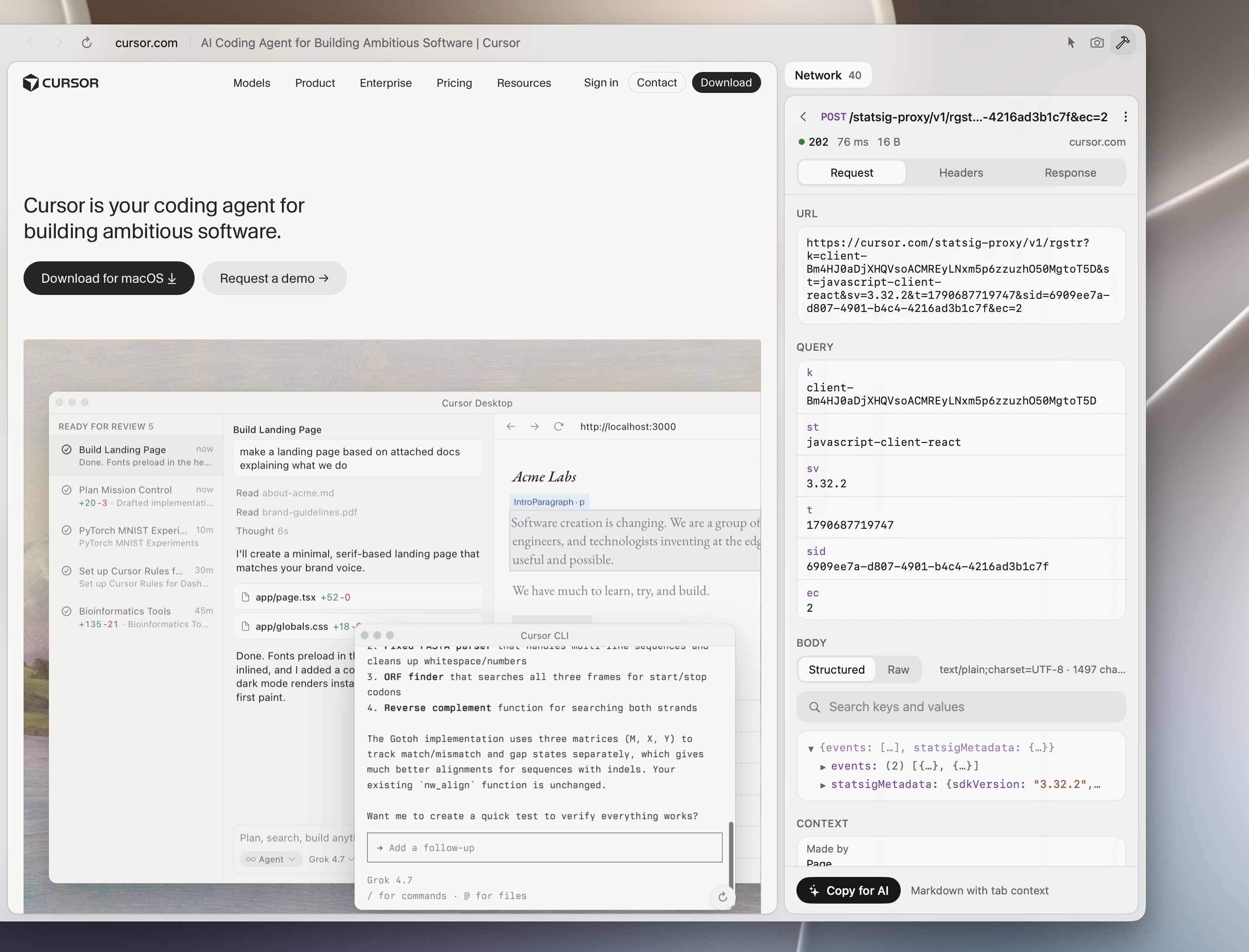The image size is (1249, 952).
Task: Open the three-dot request options menu
Action: (1125, 117)
